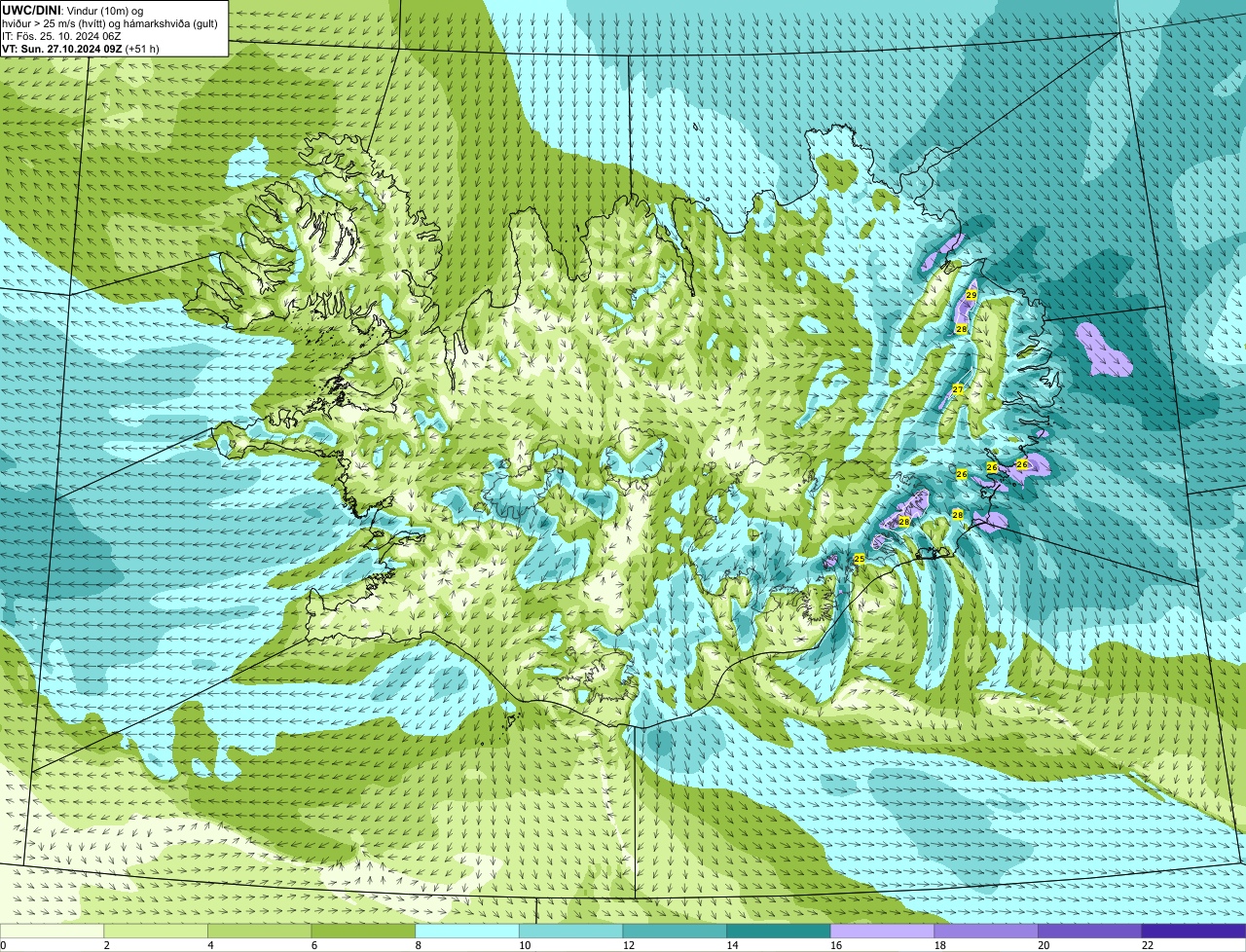Click the 4–6 m/s legend swatch

tap(259, 931)
